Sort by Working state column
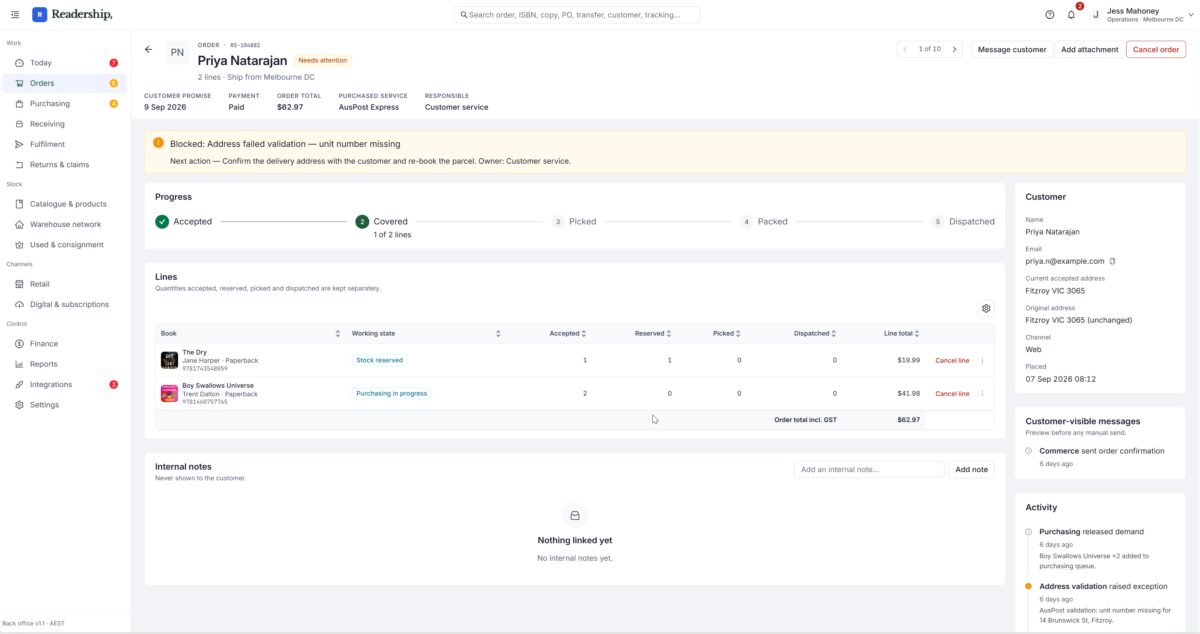The height and width of the screenshot is (634, 1200). tap(498, 333)
